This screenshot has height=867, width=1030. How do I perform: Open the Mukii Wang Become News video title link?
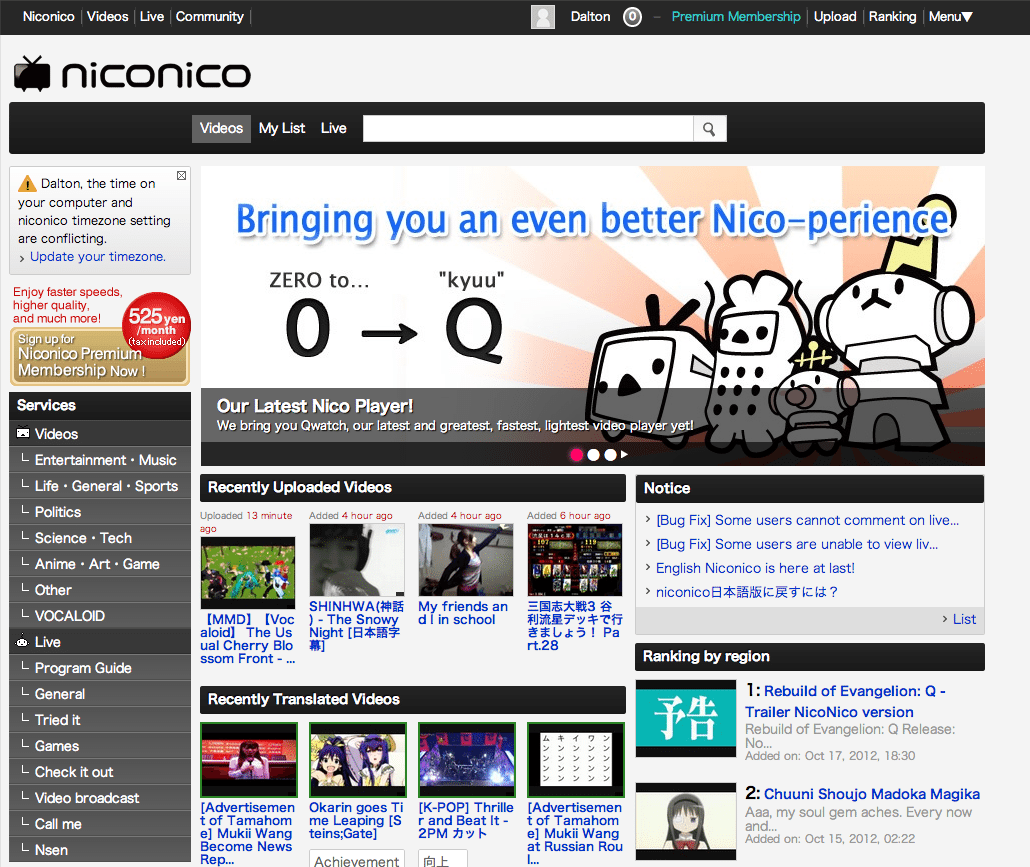248,833
